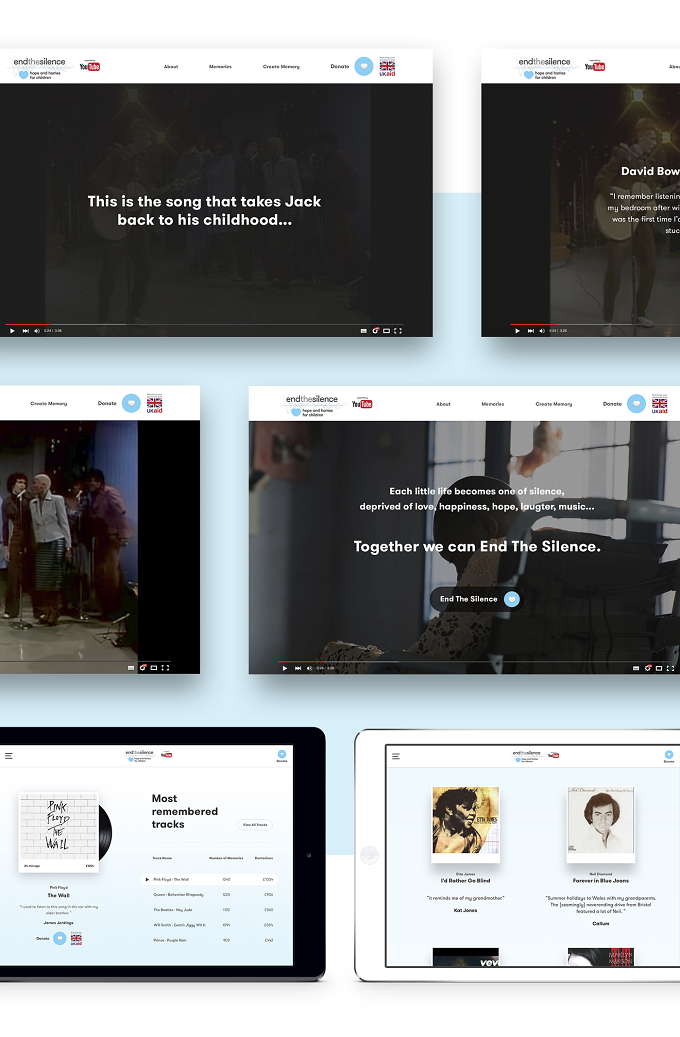Click Donate text on the band performance screen
Screen dimensions: 680x1037
pyautogui.click(x=107, y=403)
